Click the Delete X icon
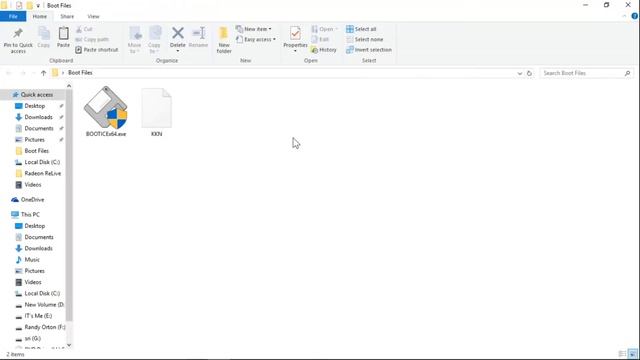Image resolution: width=640 pixels, height=360 pixels. point(178,33)
